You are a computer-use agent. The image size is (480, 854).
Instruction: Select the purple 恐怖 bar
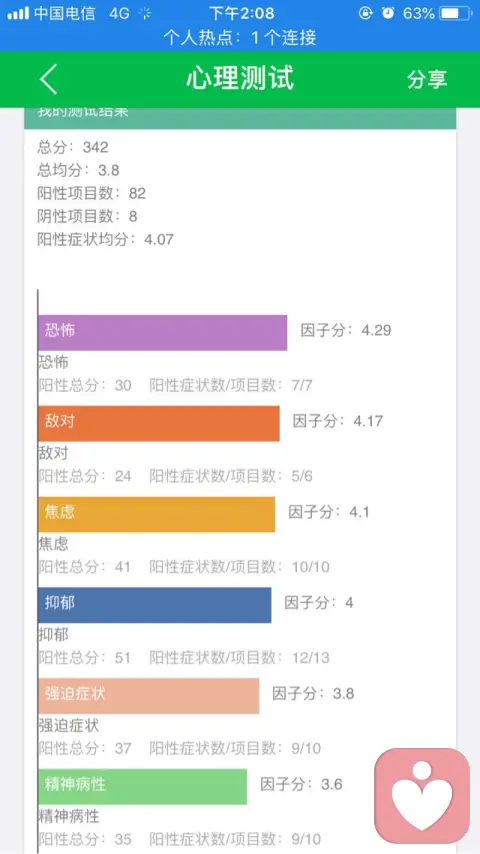point(162,332)
